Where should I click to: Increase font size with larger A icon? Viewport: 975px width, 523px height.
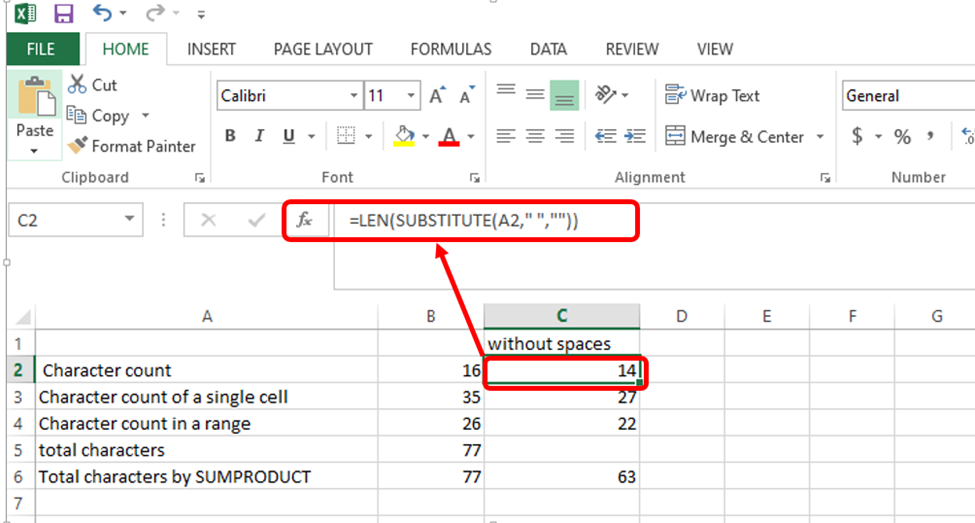click(437, 95)
